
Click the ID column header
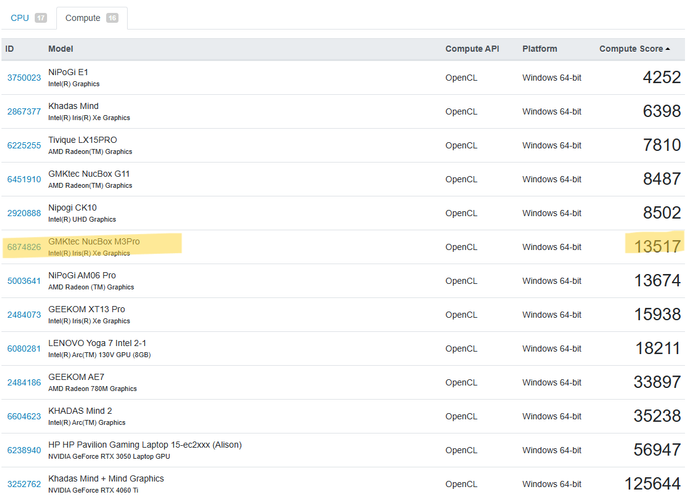pos(10,49)
